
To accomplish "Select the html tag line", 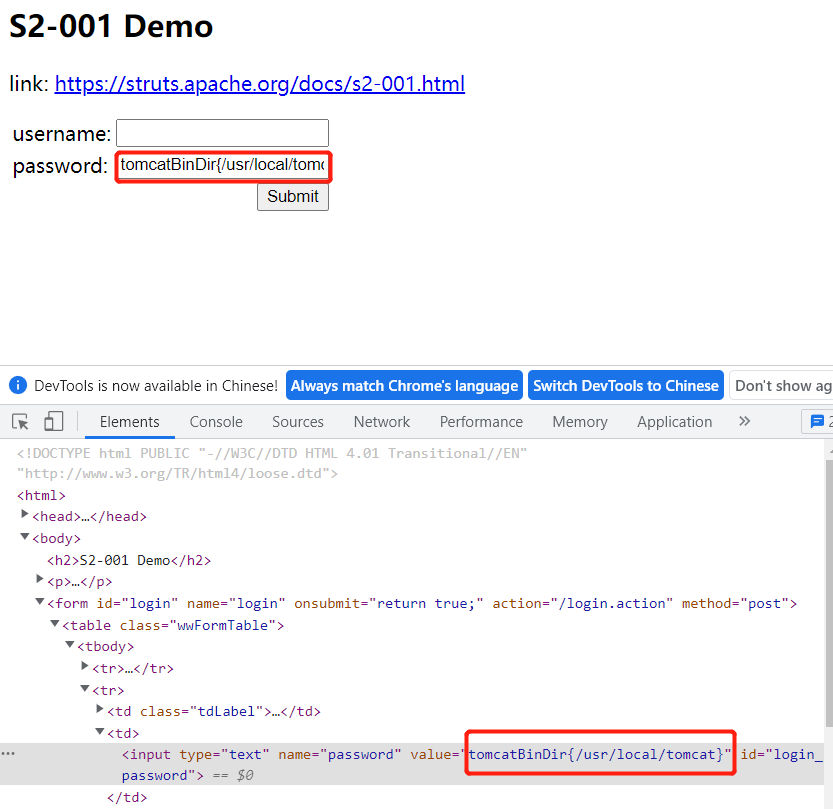I will click(41, 496).
